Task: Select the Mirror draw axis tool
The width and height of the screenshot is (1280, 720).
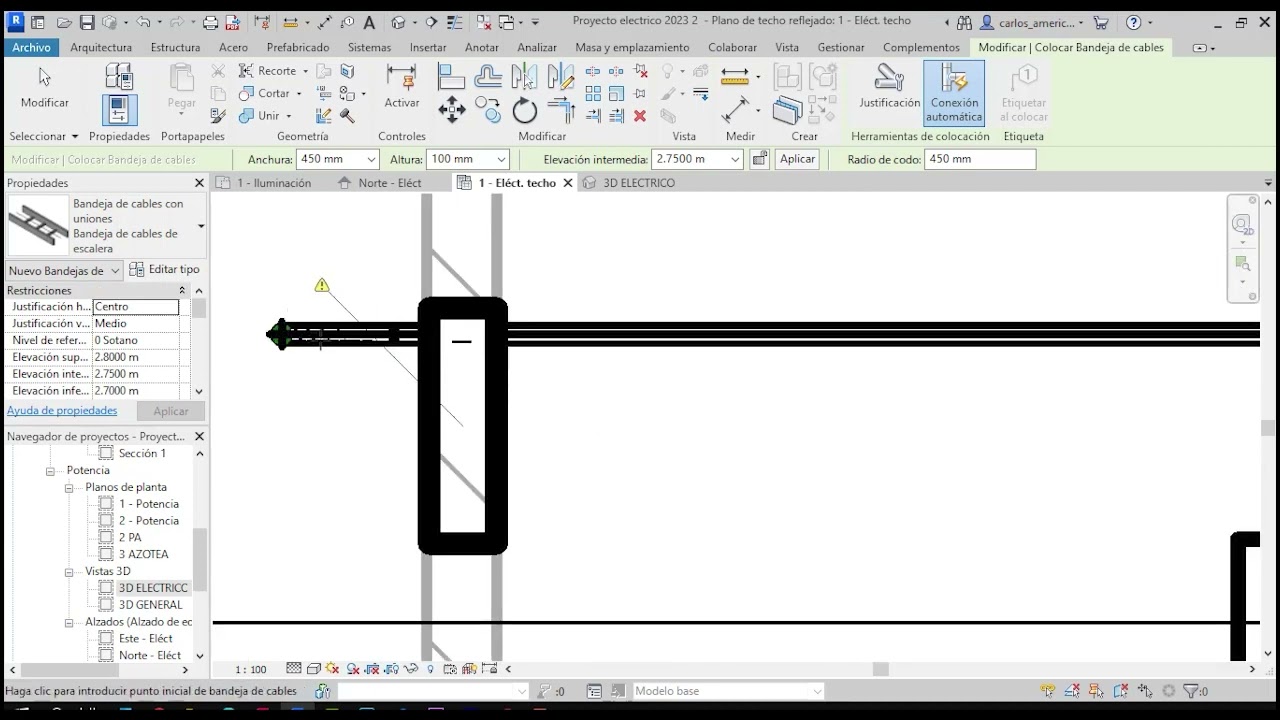Action: click(x=561, y=77)
